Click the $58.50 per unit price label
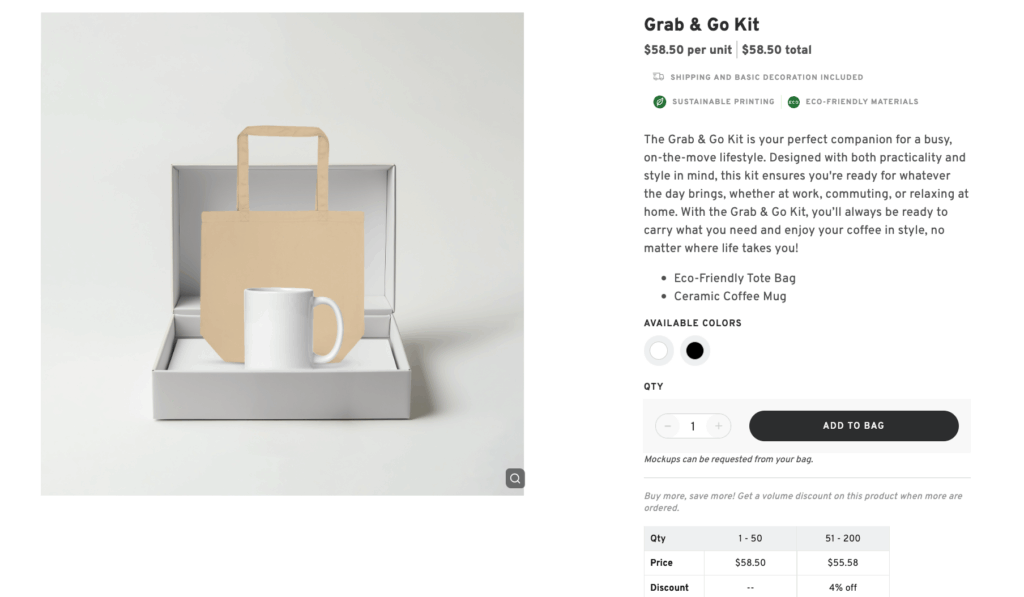The height and width of the screenshot is (597, 1024). (687, 49)
